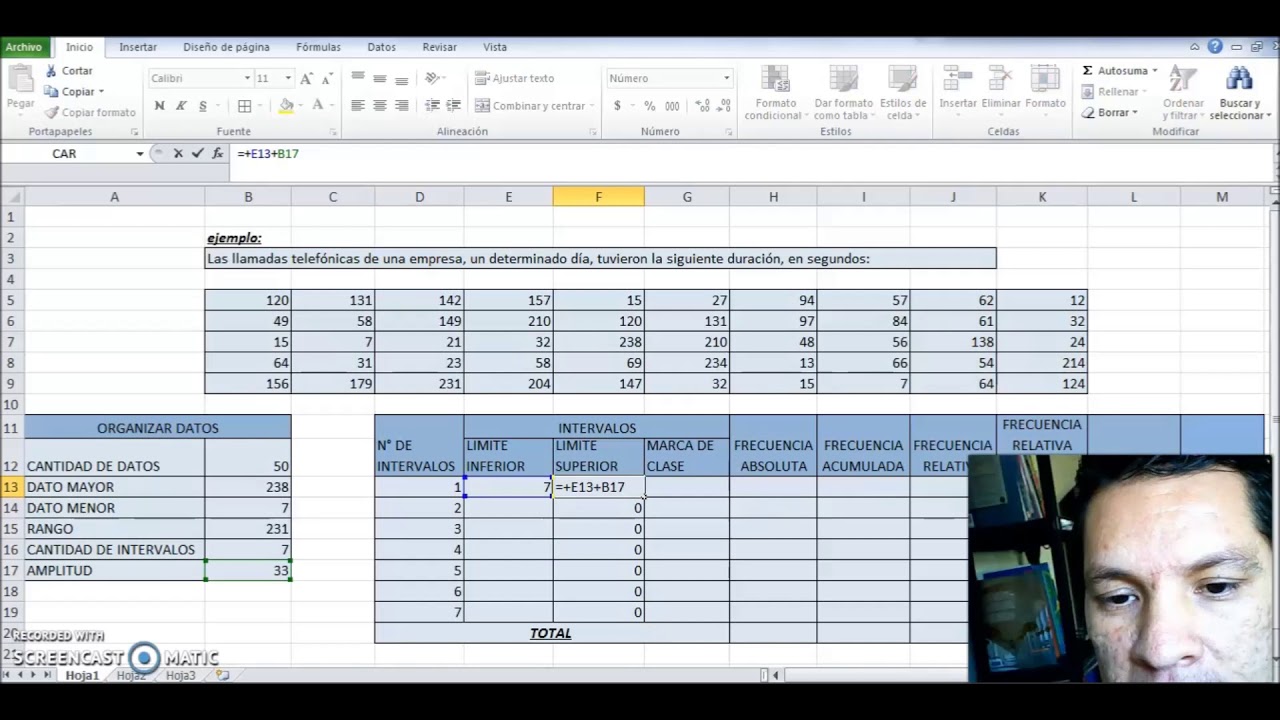1280x720 pixels.
Task: Increase indent in the Alineación group
Action: pos(453,106)
